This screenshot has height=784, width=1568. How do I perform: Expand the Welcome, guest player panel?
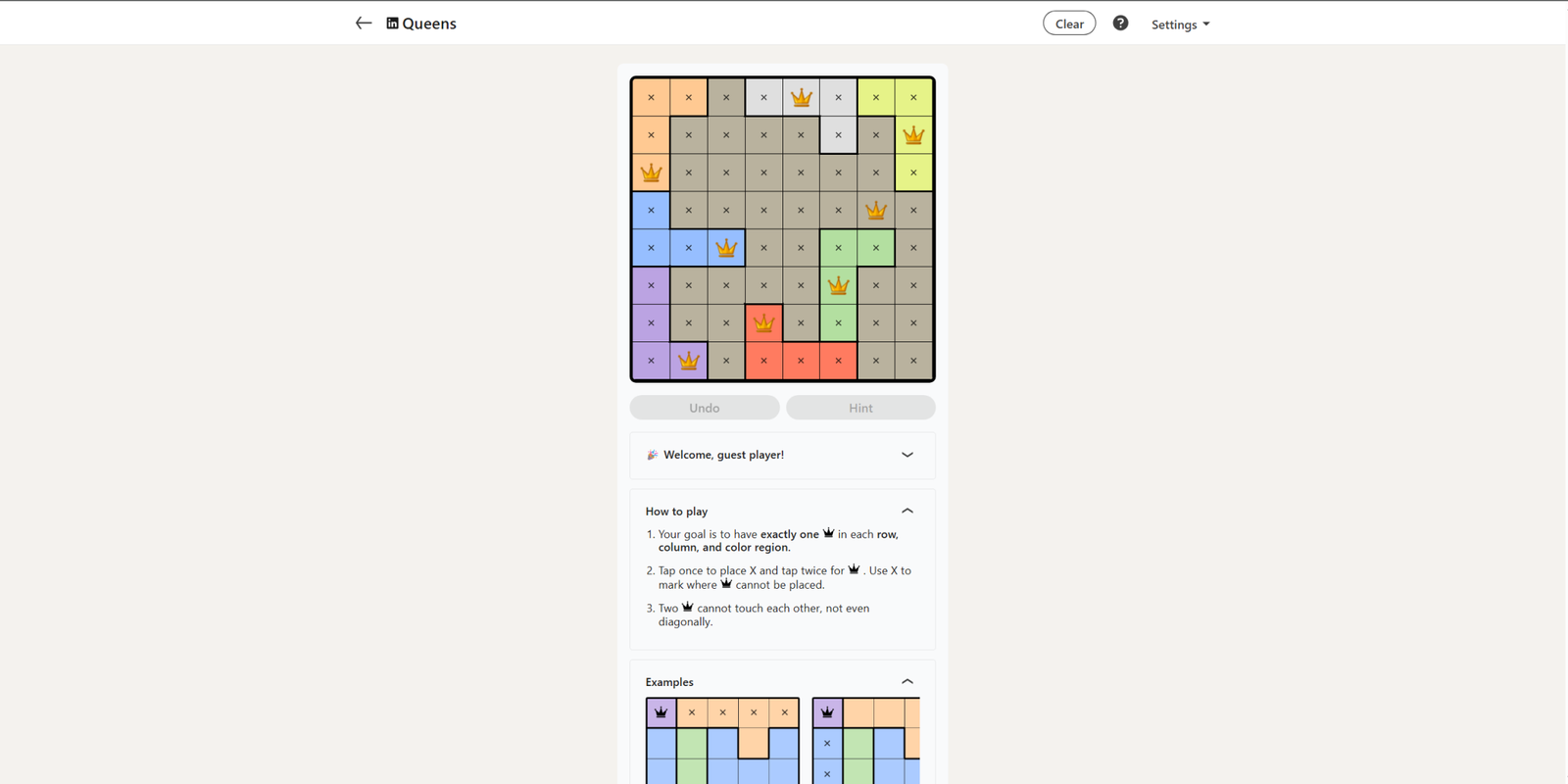907,455
